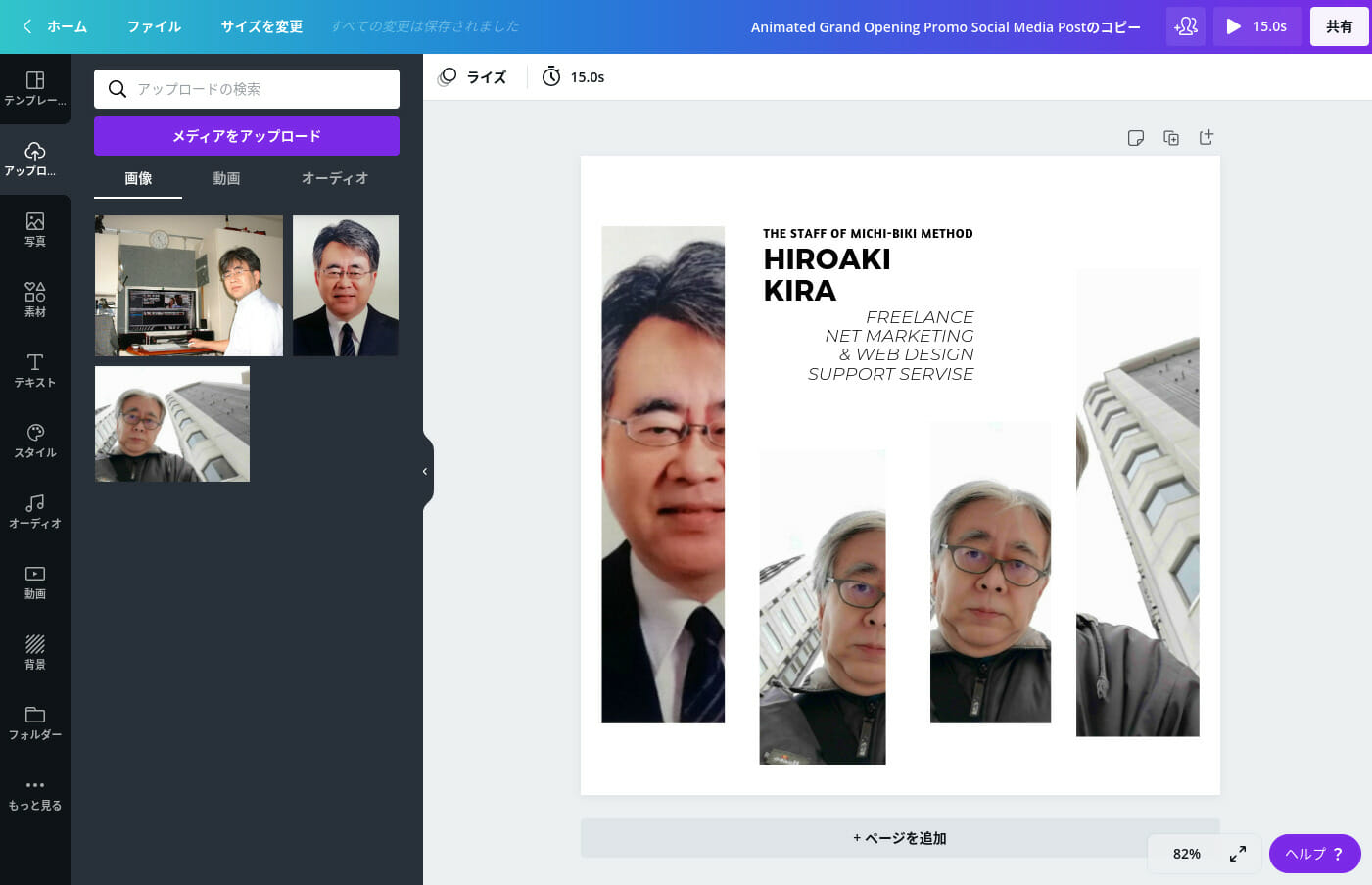This screenshot has height=885, width=1372.
Task: Click the add new page icon above canvas
Action: pos(1206,138)
